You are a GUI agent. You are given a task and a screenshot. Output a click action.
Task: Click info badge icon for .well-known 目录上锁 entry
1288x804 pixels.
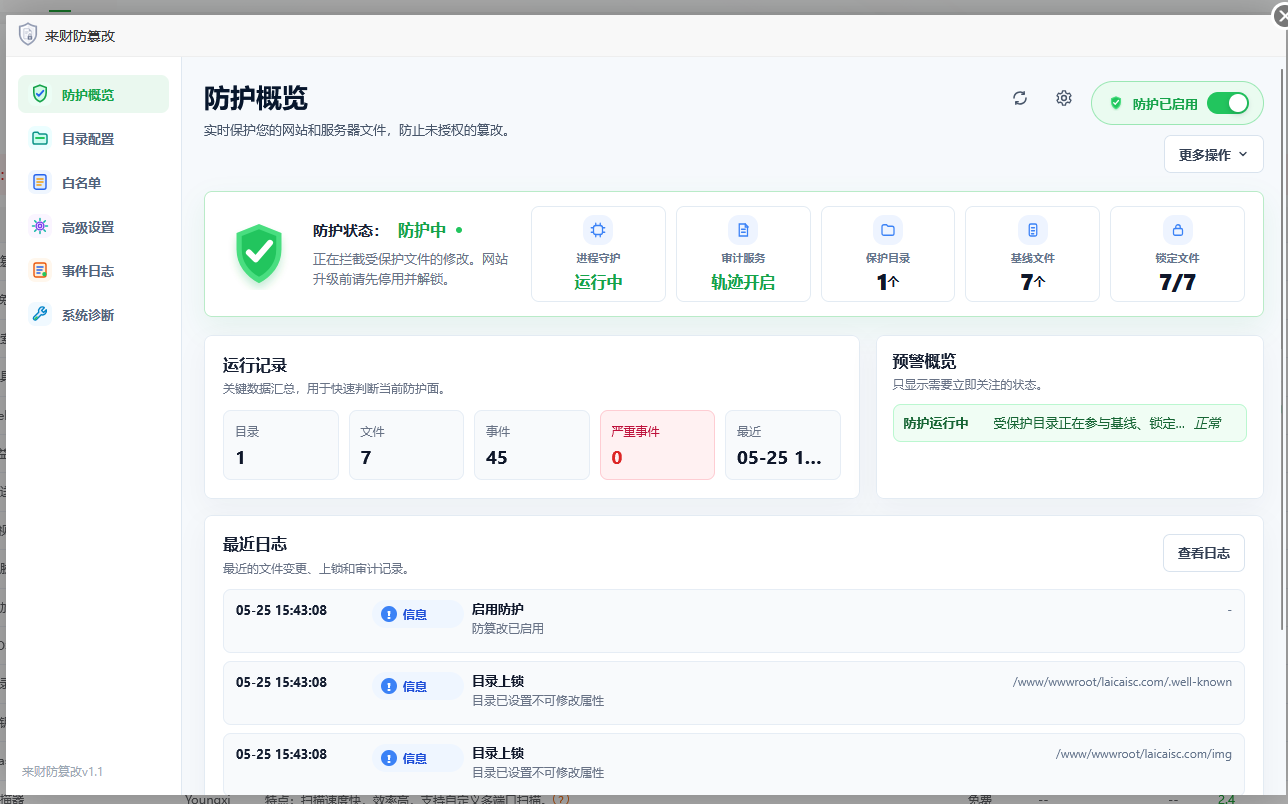pyautogui.click(x=389, y=686)
